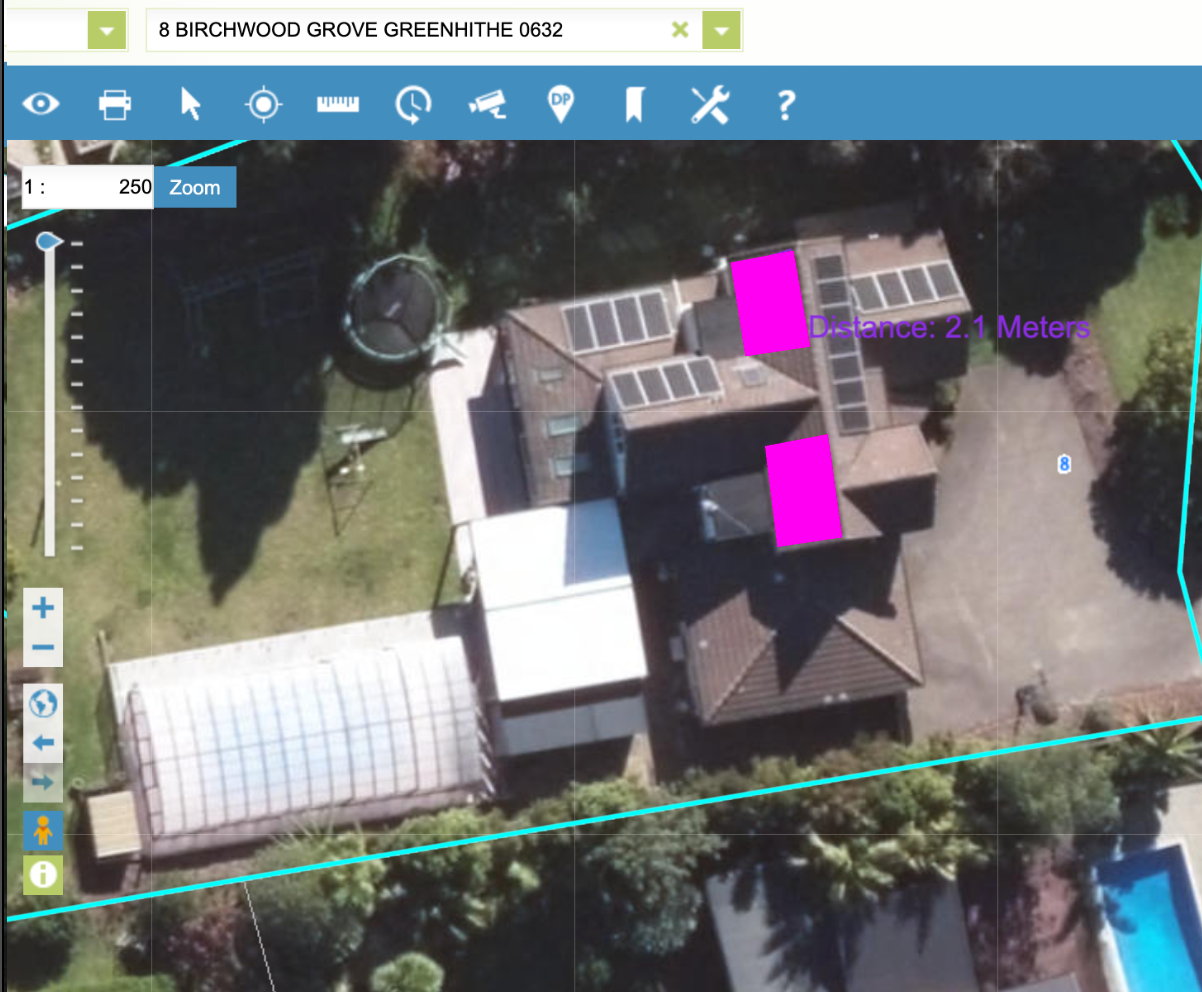This screenshot has width=1202, height=992.
Task: Click the eye visibility layers icon
Action: point(41,104)
